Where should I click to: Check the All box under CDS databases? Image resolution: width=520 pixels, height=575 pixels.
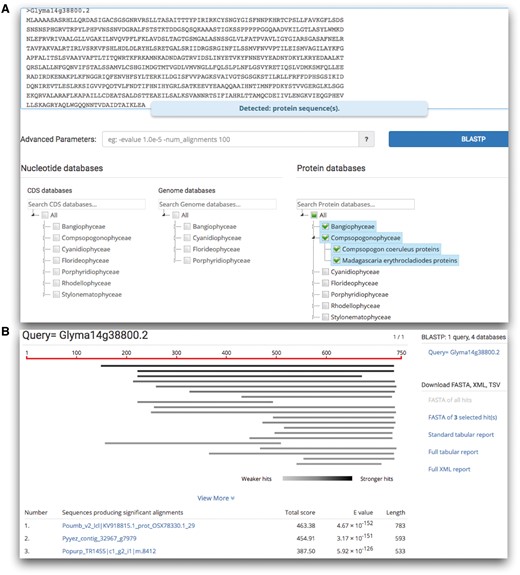pos(45,215)
